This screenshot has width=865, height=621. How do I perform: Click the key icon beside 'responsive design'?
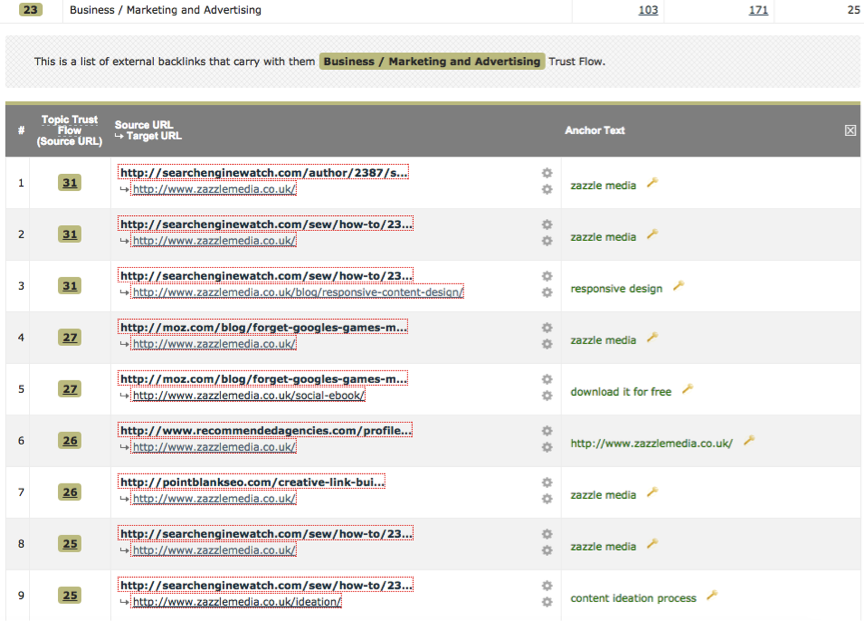(x=678, y=287)
